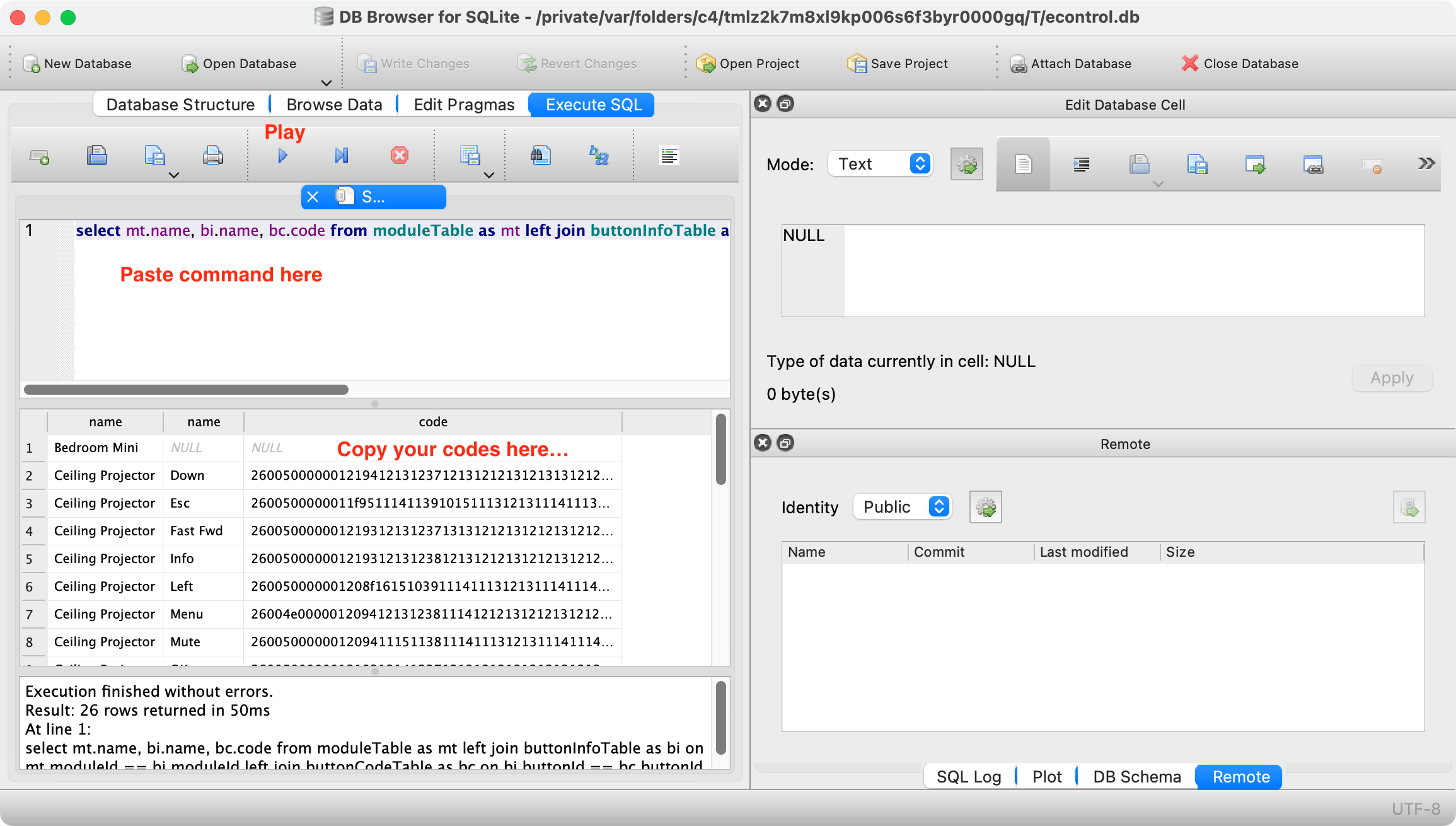Open the Identity Public dropdown
Image resolution: width=1456 pixels, height=826 pixels.
(x=902, y=507)
